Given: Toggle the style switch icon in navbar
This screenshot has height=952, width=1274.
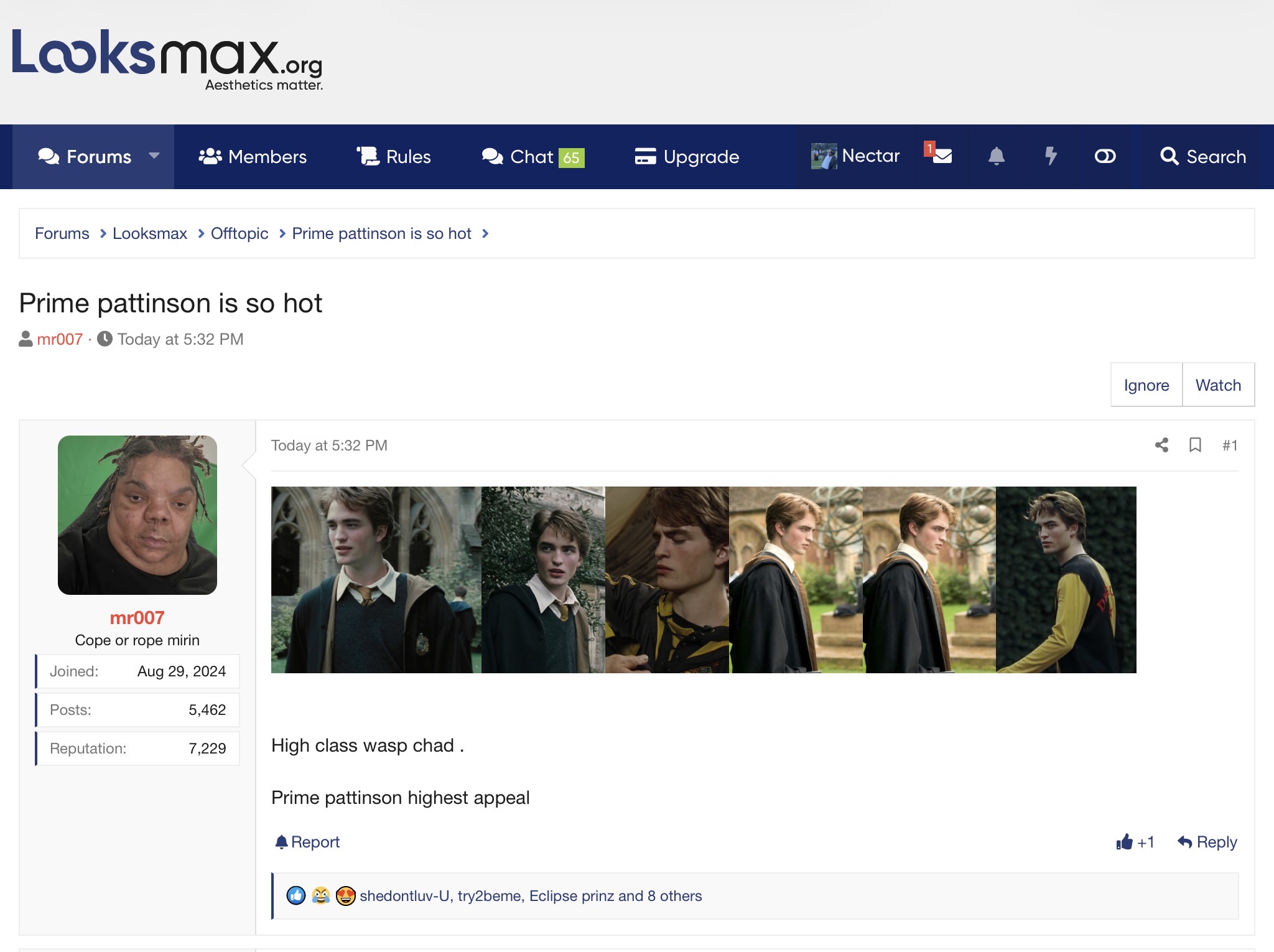Looking at the screenshot, I should click(1105, 156).
